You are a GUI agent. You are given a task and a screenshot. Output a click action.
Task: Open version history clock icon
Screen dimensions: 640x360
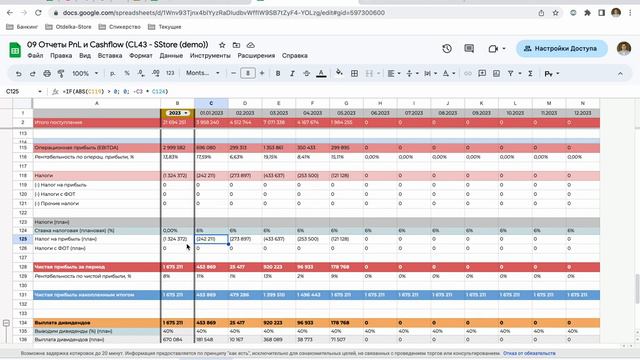click(447, 49)
